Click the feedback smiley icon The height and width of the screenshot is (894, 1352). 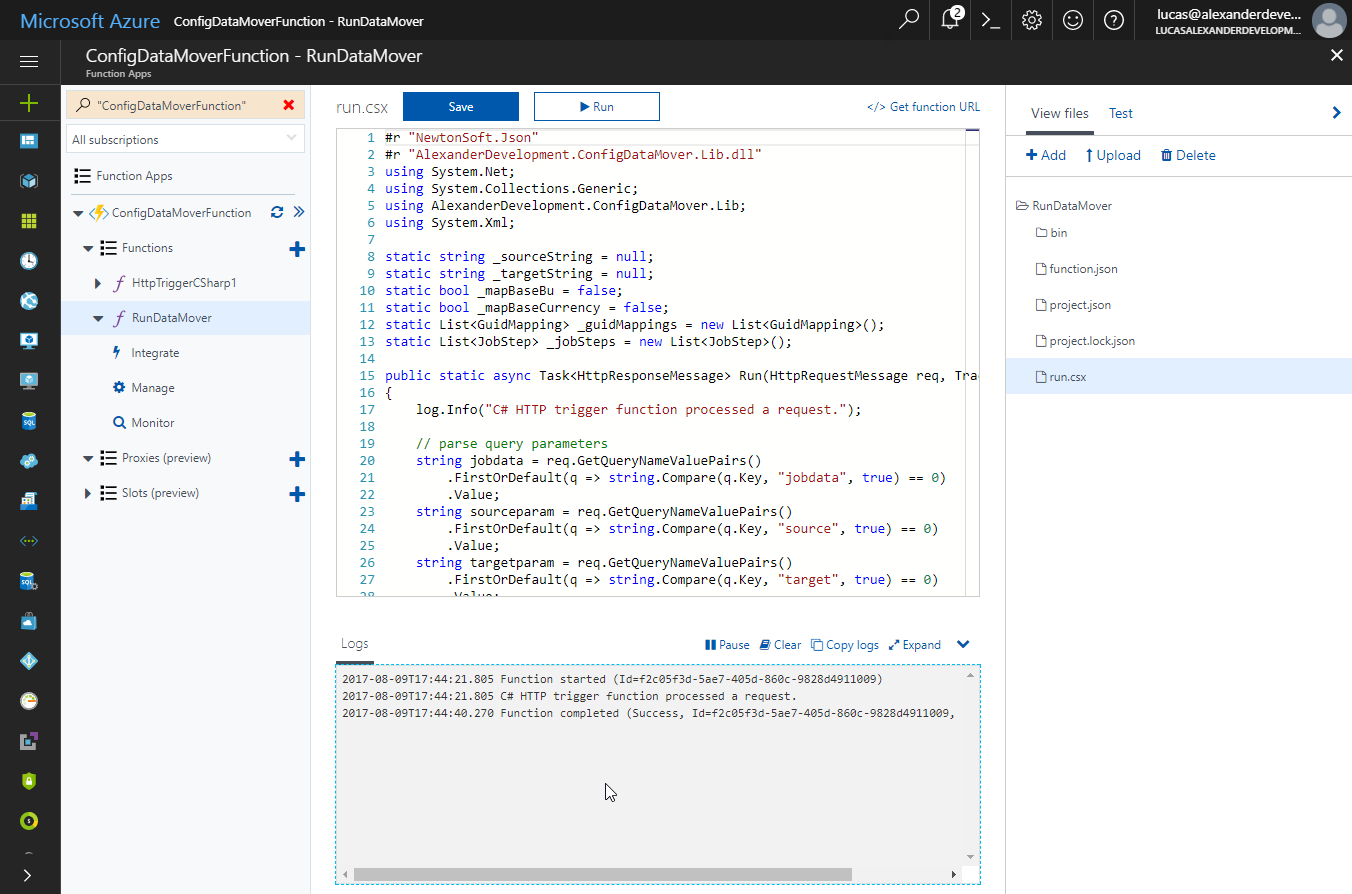1073,20
